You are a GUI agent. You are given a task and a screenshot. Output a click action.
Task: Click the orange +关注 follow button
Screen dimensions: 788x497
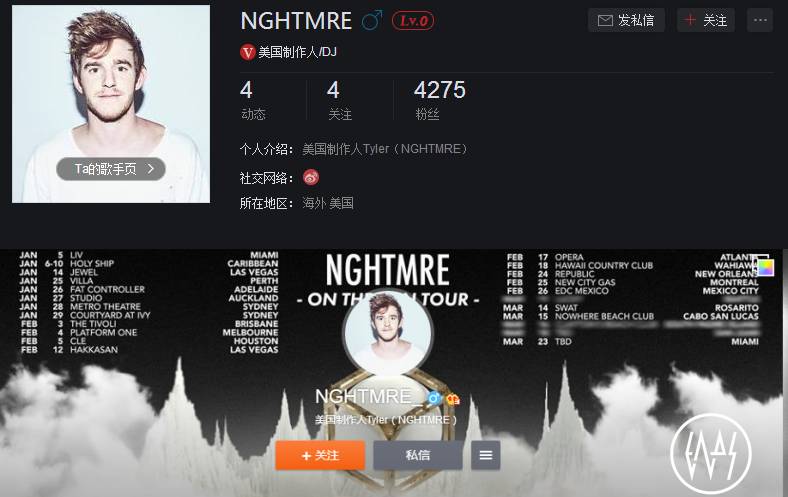320,455
